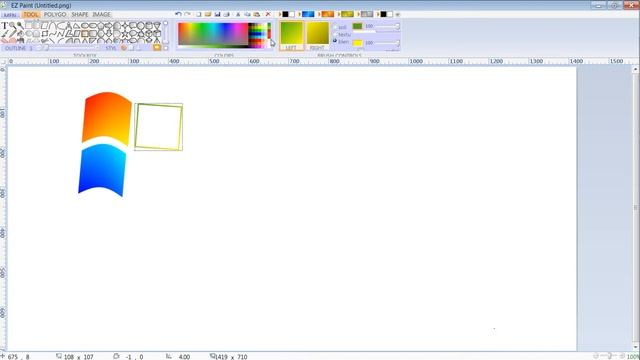Toggle small checkbox at toolbox bottom right
The width and height of the screenshot is (640, 360).
pyautogui.click(x=166, y=48)
